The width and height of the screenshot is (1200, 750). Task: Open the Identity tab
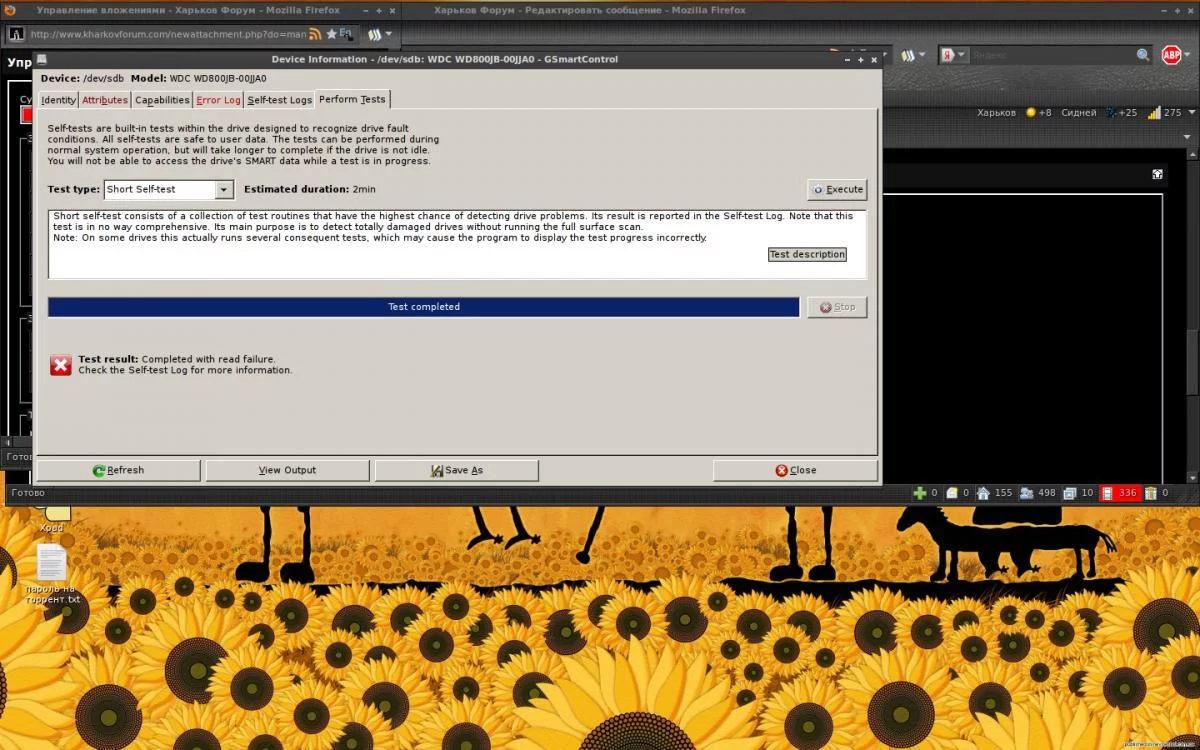[58, 100]
